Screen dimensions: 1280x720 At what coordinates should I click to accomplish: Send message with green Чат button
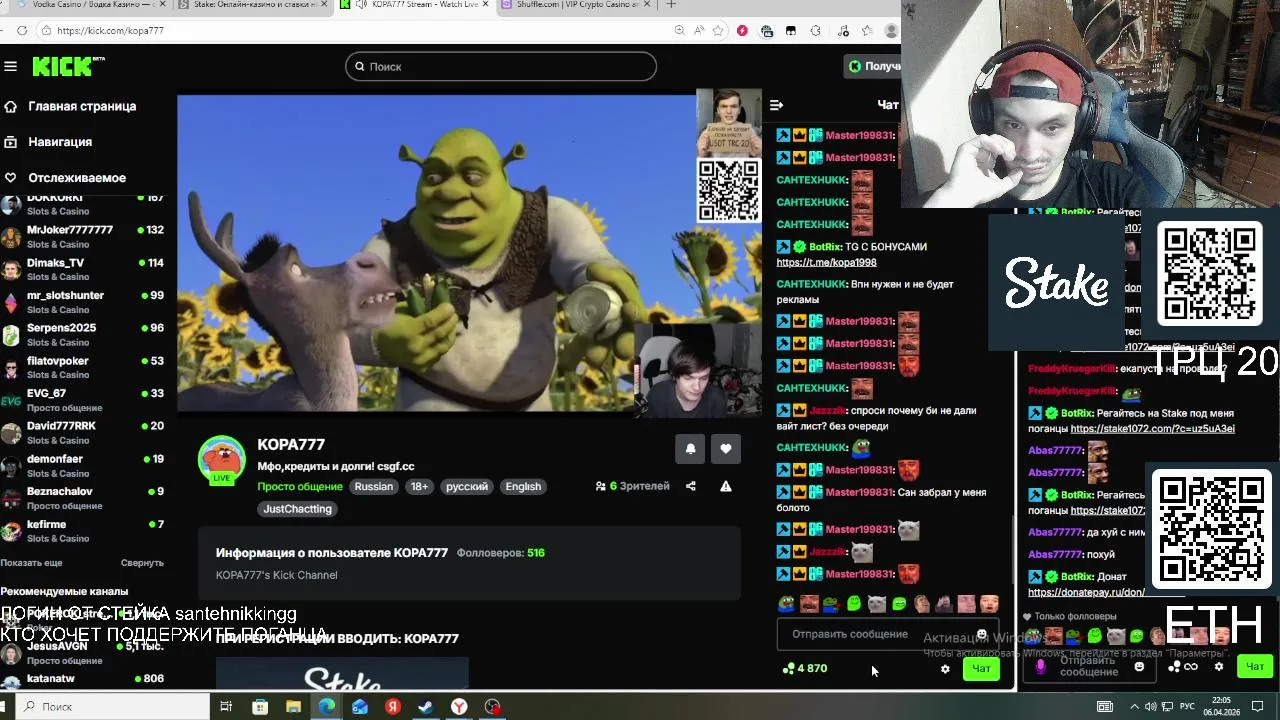pyautogui.click(x=981, y=669)
